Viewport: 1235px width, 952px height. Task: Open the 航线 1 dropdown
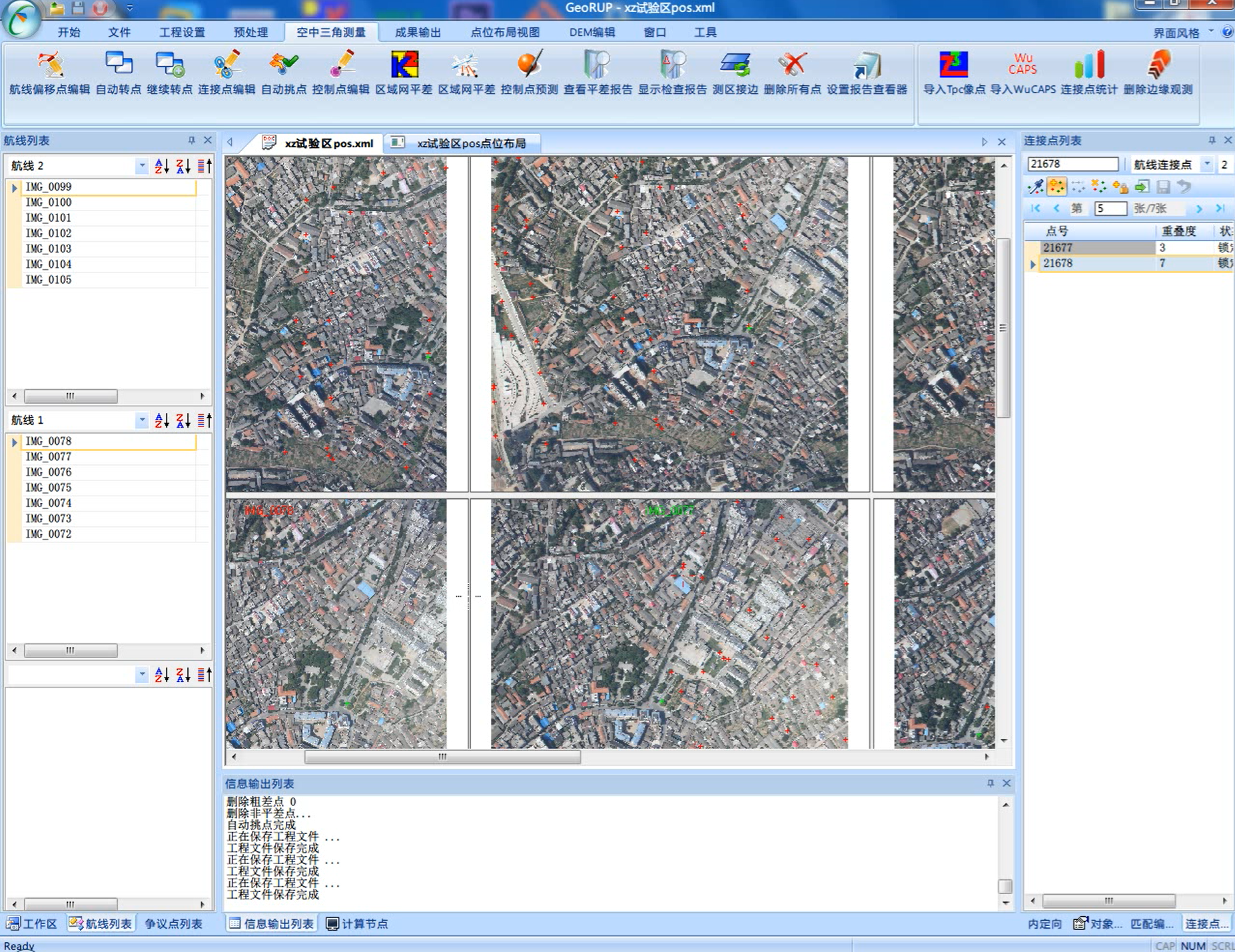142,420
